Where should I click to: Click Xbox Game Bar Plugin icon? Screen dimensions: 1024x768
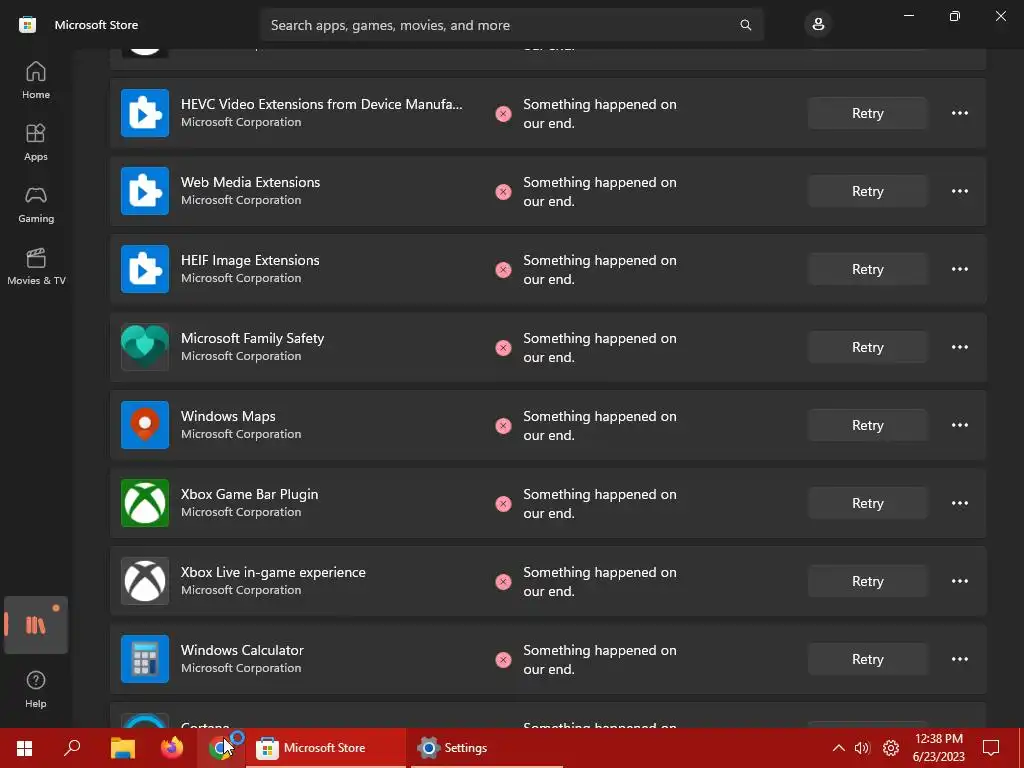pyautogui.click(x=145, y=503)
